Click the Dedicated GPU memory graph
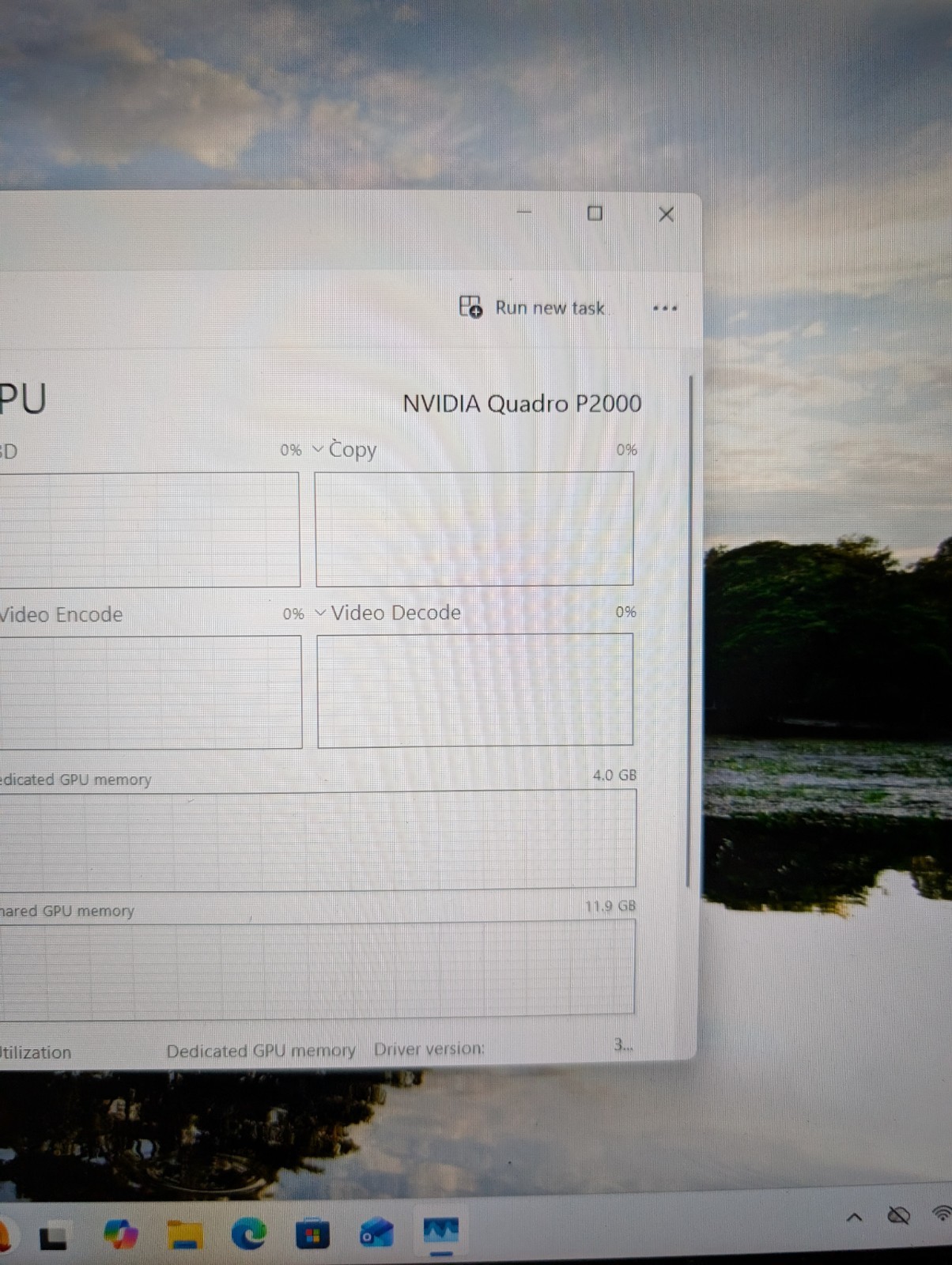952x1265 pixels. 318,840
